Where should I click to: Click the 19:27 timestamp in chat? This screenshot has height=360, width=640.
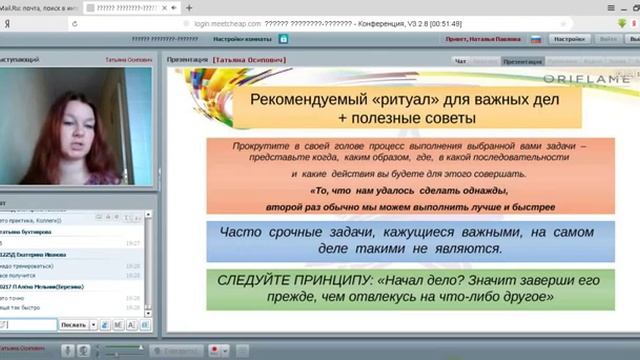133,243
